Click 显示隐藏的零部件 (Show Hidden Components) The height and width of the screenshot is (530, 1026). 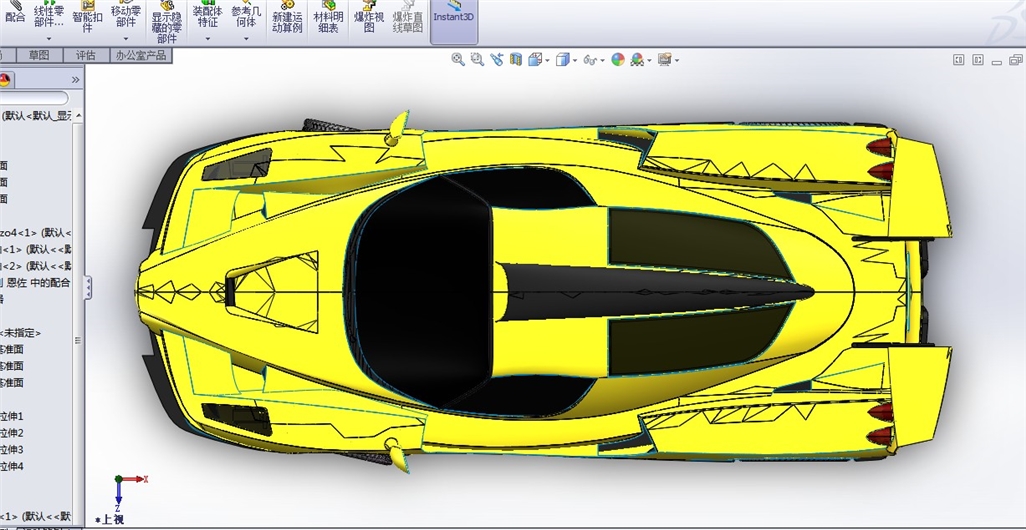tap(167, 22)
